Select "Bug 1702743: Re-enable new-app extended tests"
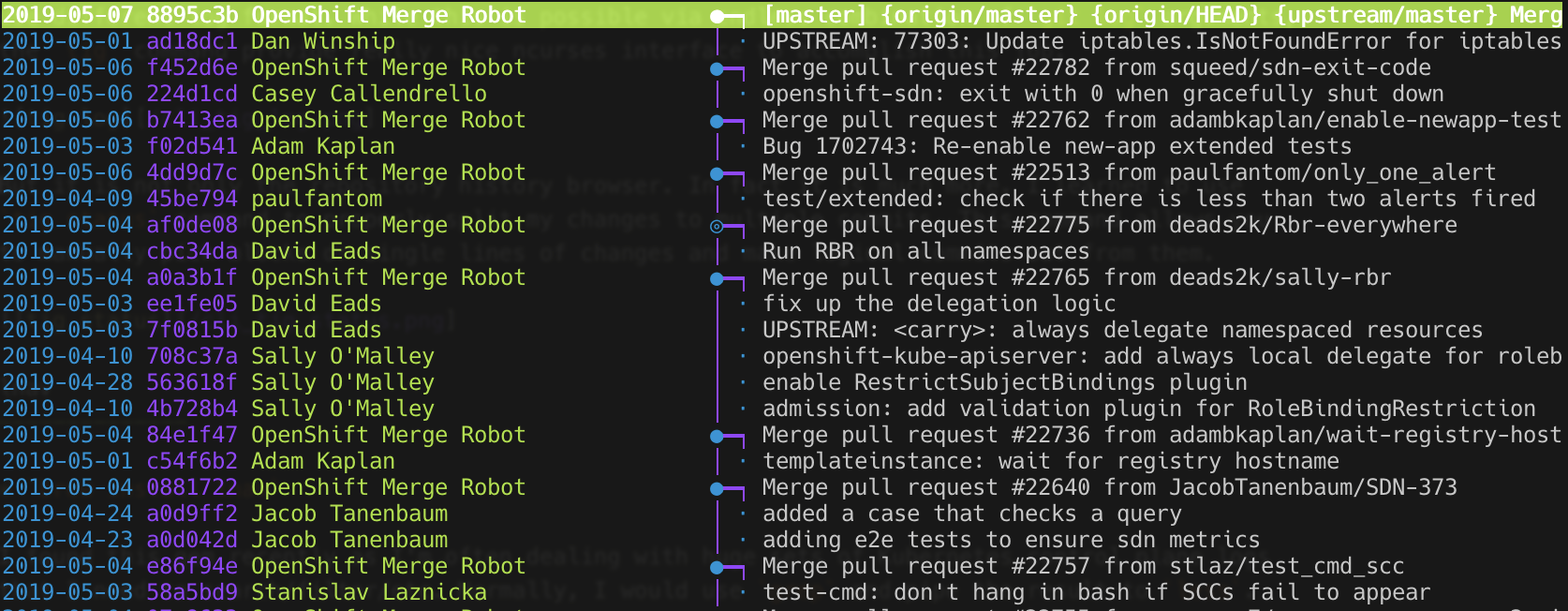Image resolution: width=1568 pixels, height=611 pixels. tap(1058, 146)
